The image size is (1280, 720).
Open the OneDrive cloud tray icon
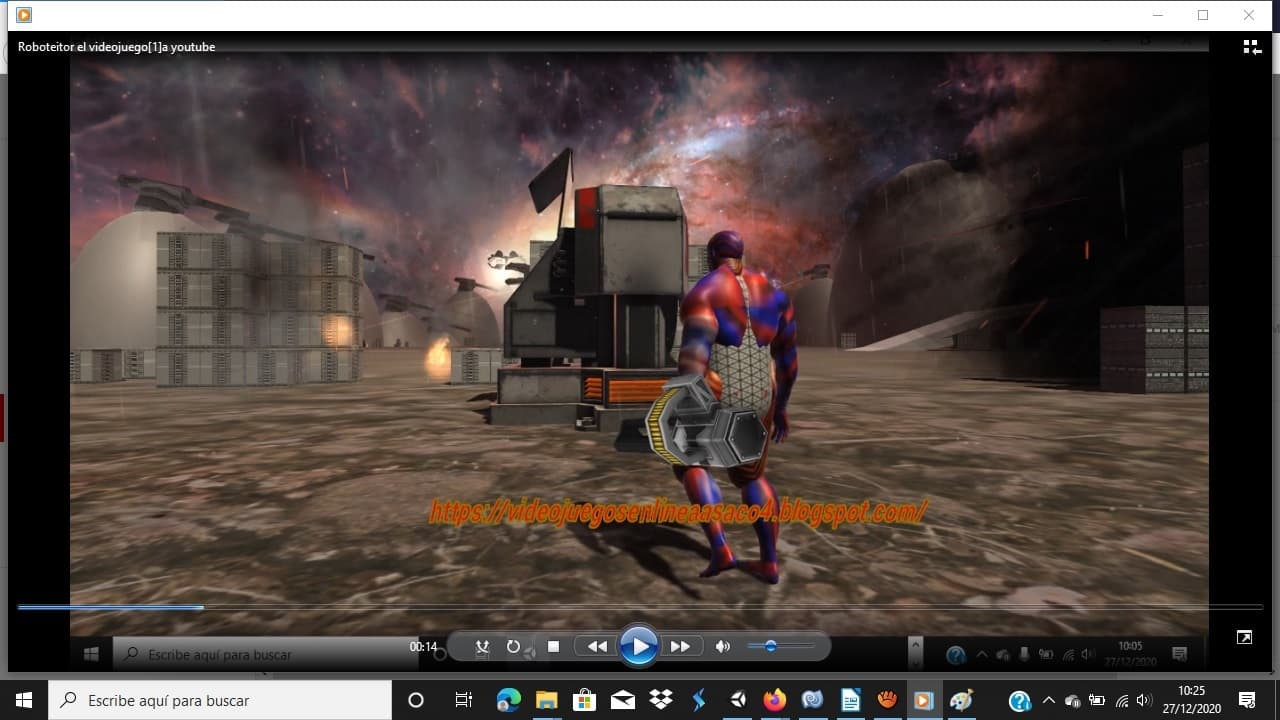[x=1072, y=701]
